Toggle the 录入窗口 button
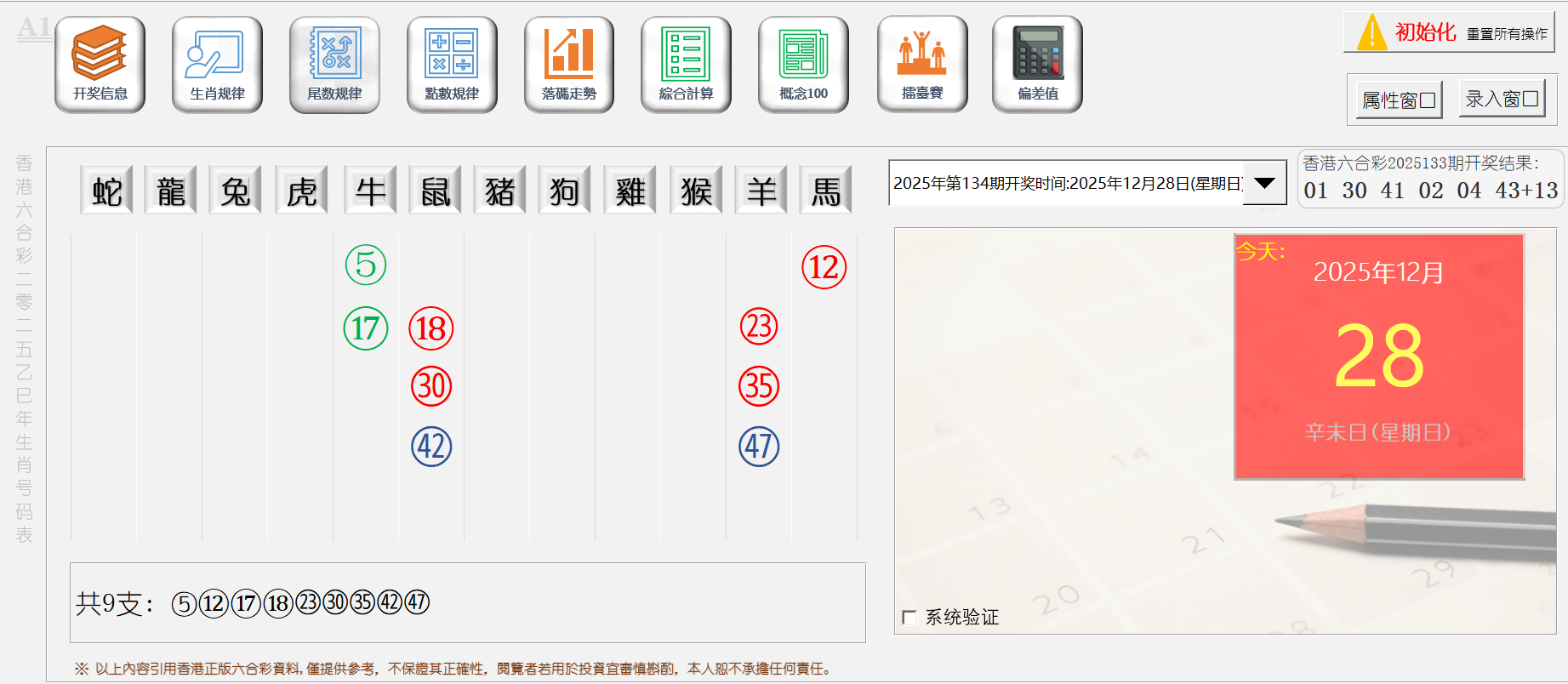This screenshot has height=684, width=1568. [x=1502, y=100]
